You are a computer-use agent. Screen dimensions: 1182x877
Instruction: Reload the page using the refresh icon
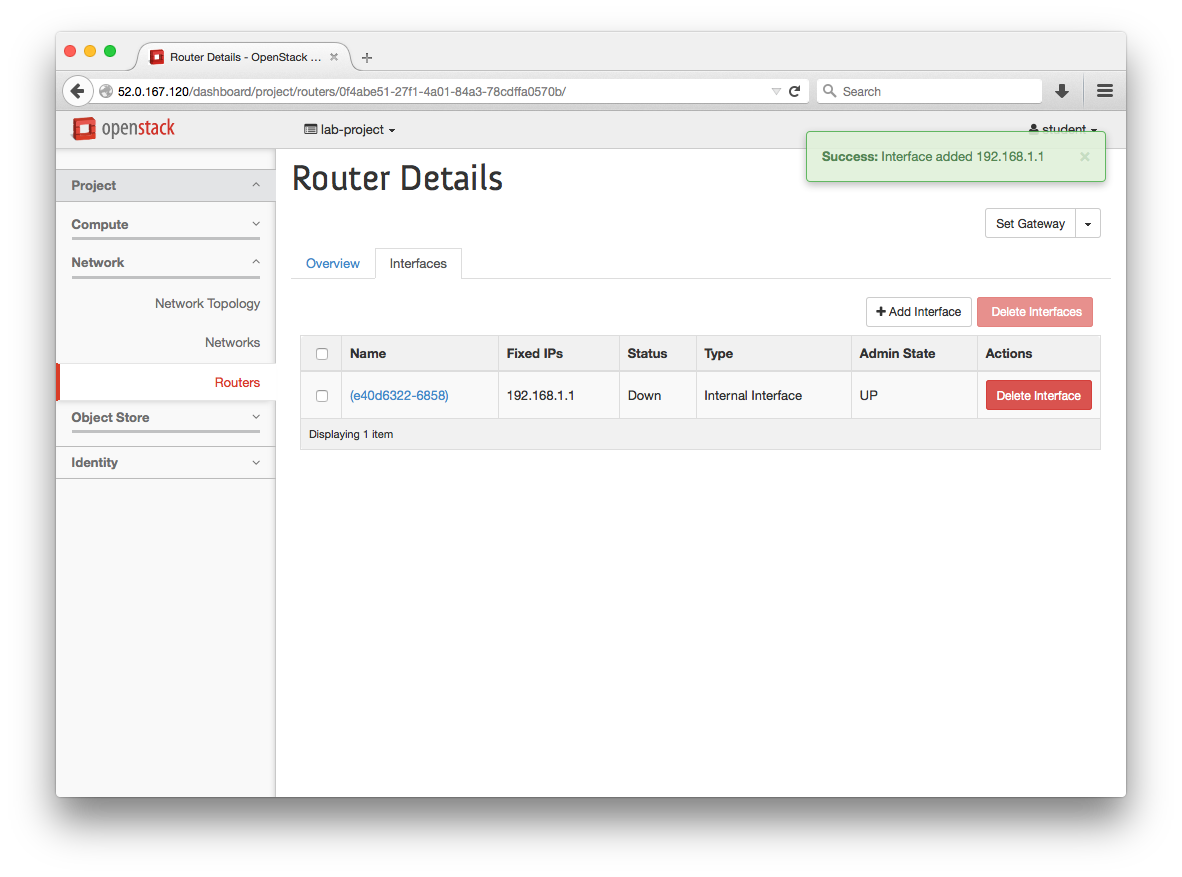click(795, 90)
